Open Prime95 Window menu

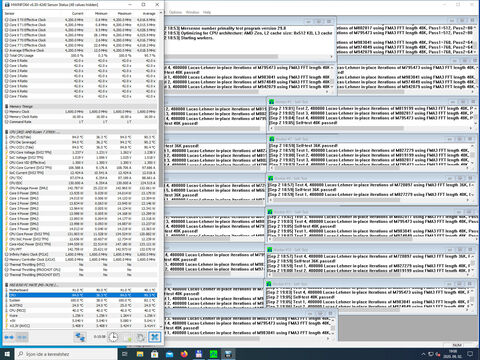192,12
